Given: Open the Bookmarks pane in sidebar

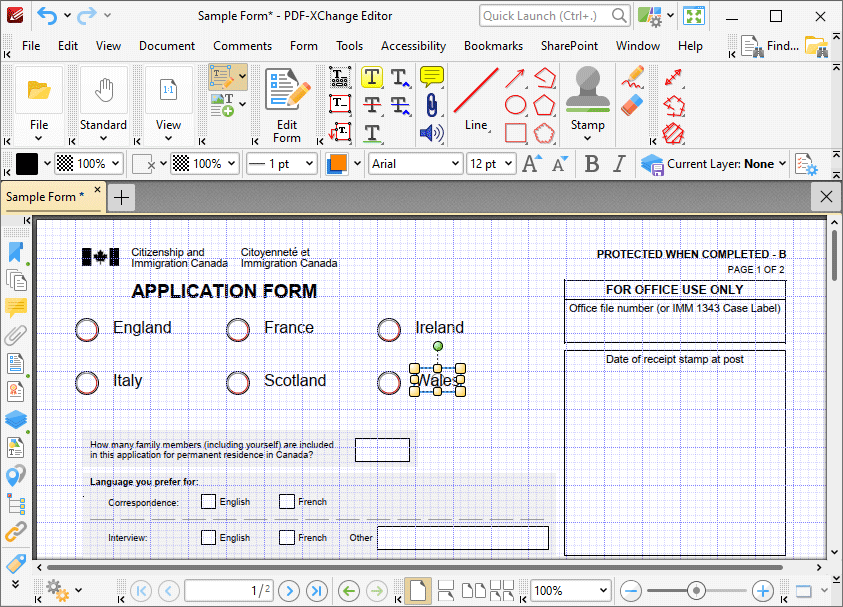Looking at the screenshot, I should point(16,252).
